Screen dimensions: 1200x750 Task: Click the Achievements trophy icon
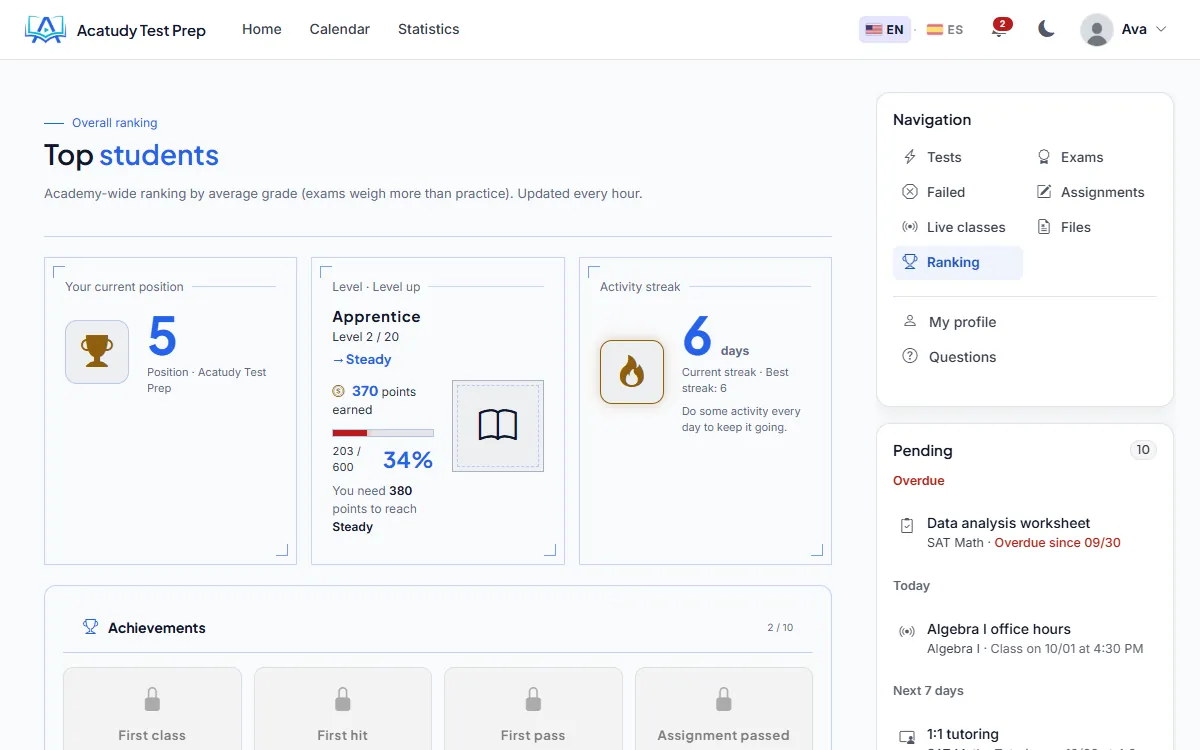click(91, 627)
